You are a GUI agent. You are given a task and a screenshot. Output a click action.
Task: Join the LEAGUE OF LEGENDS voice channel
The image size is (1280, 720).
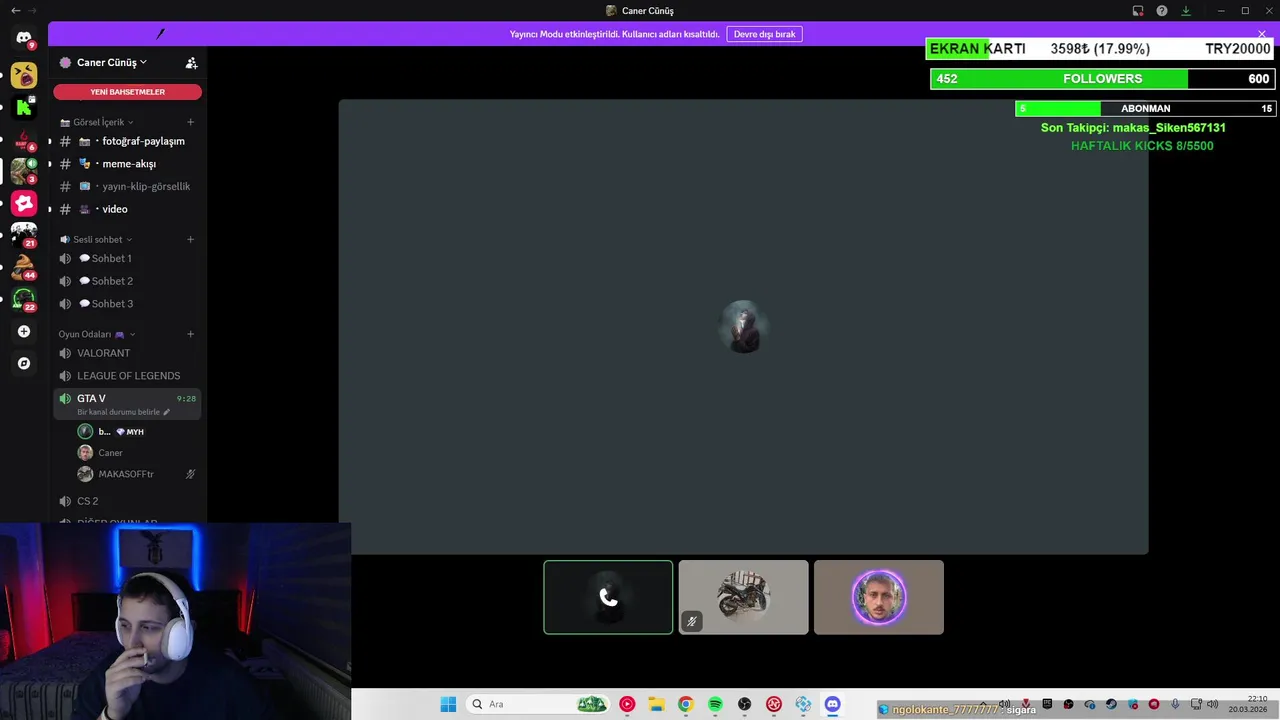tap(127, 376)
